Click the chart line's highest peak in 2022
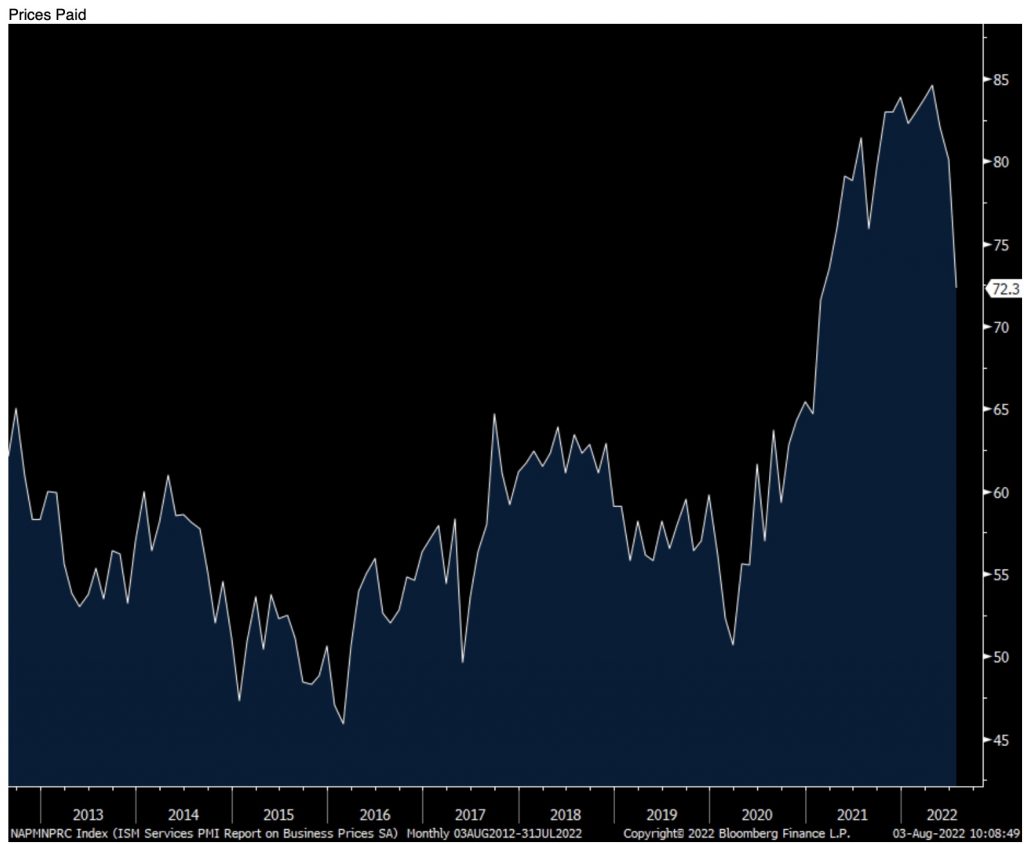Viewport: 1024px width, 844px height. tap(932, 86)
